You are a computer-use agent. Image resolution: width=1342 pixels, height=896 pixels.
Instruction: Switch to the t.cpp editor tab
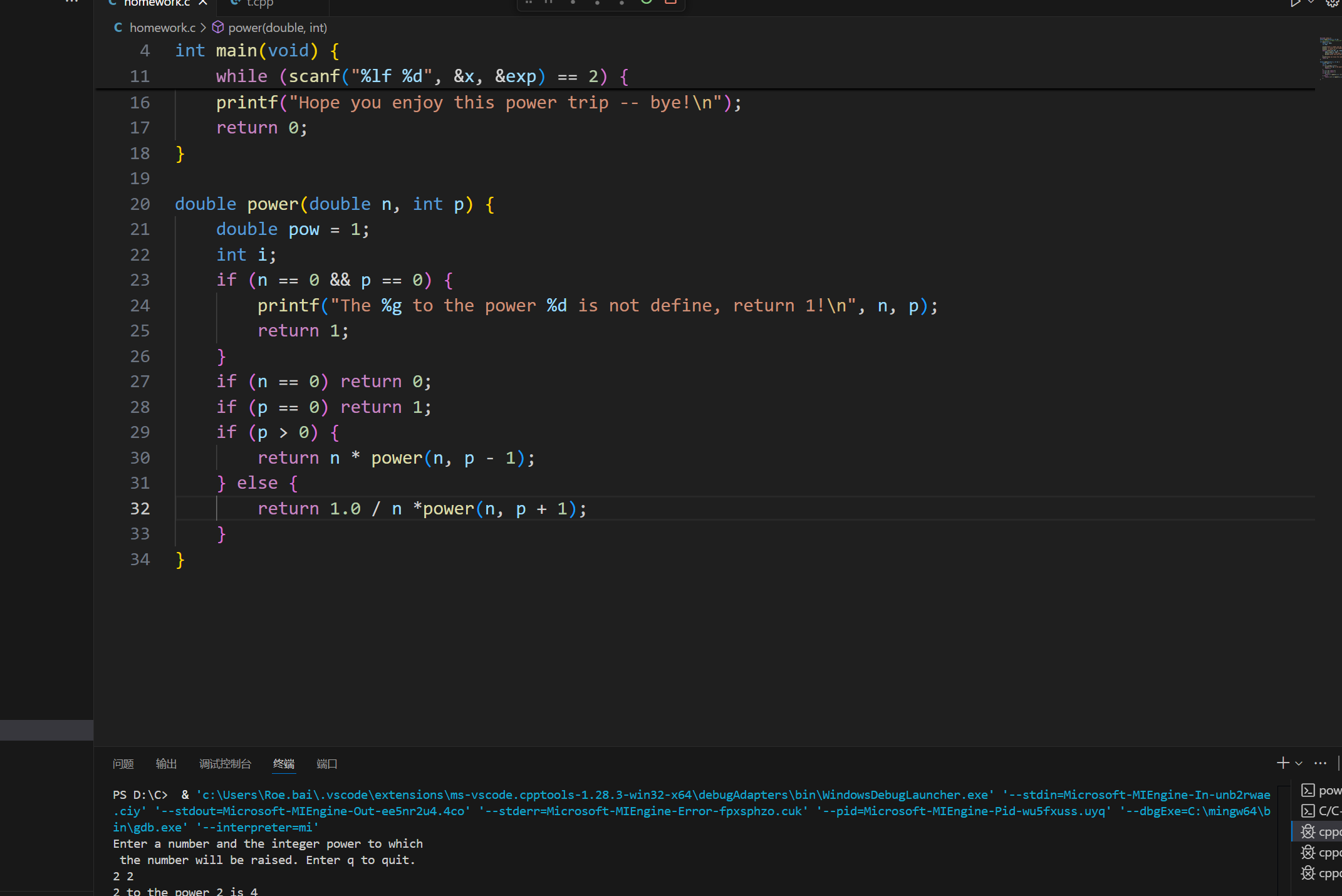coord(259,3)
